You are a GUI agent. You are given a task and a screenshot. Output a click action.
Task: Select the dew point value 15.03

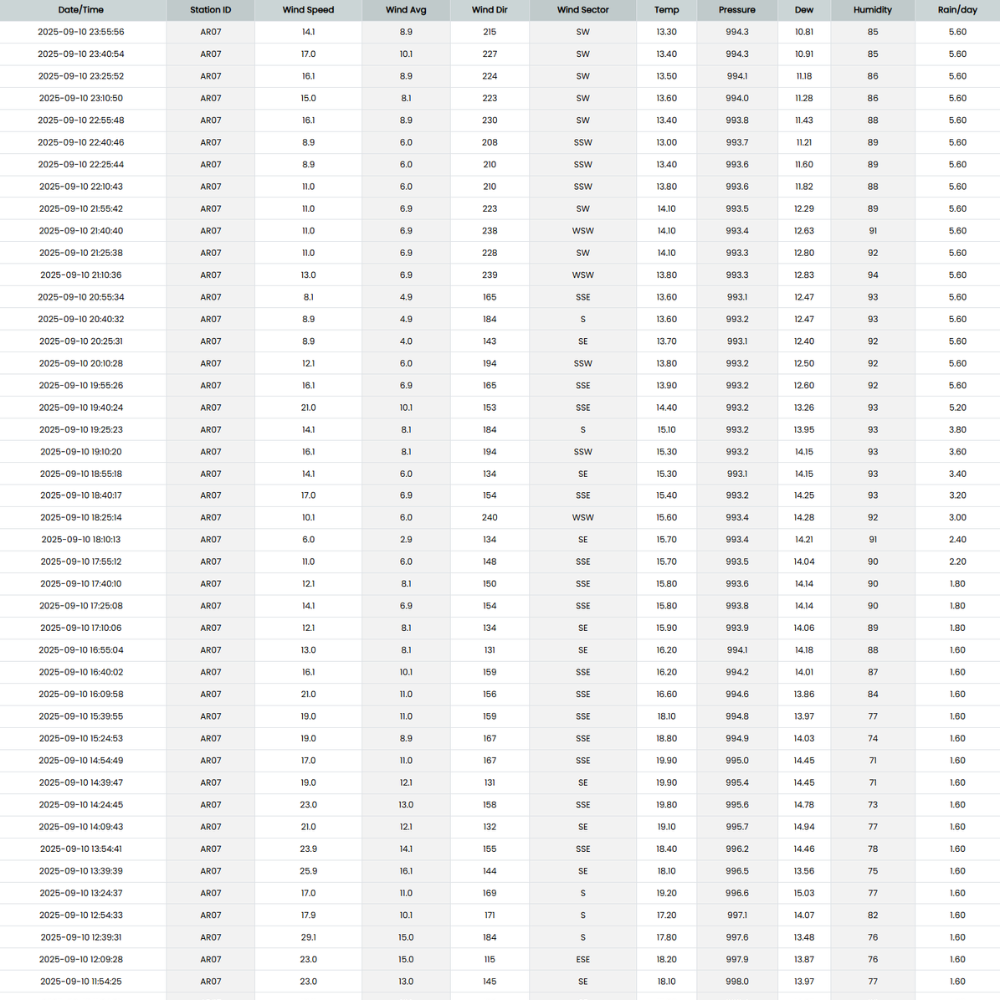[x=804, y=893]
